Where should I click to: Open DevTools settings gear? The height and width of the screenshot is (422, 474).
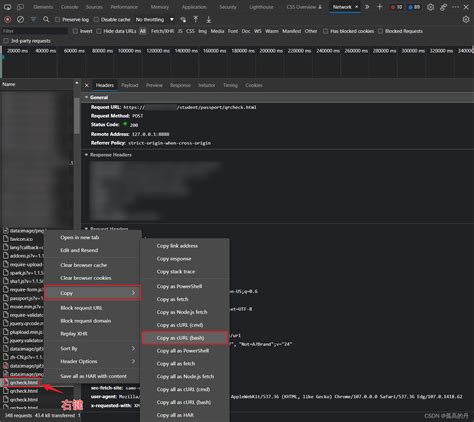coord(430,7)
